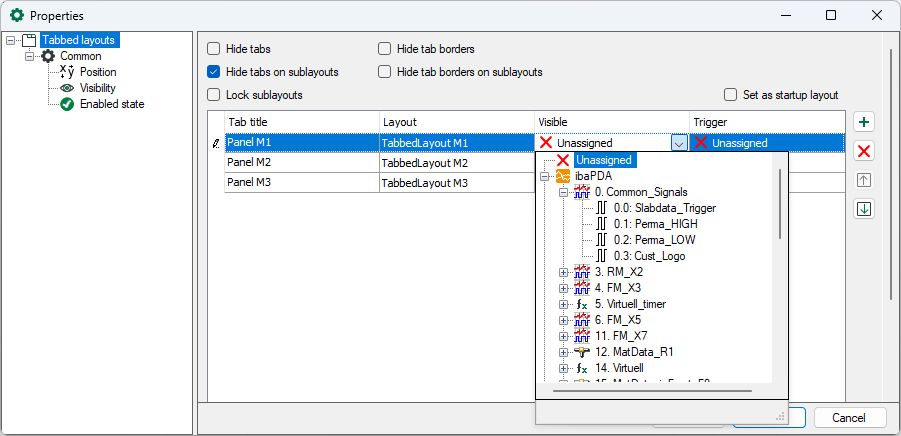Click the move down arrow button
Image resolution: width=901 pixels, height=436 pixels.
click(865, 209)
